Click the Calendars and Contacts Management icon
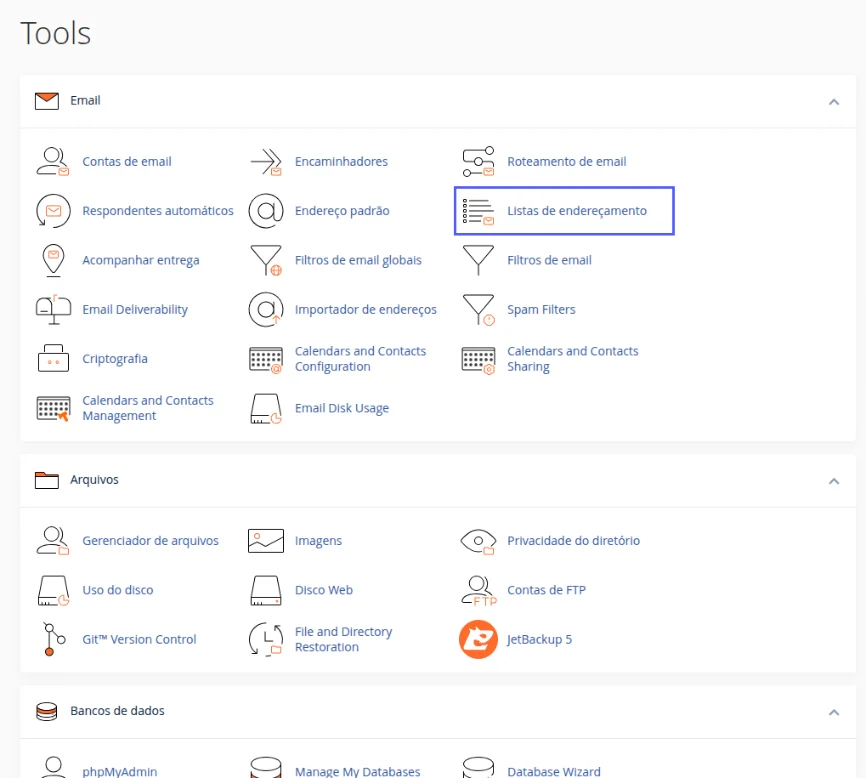 (53, 409)
